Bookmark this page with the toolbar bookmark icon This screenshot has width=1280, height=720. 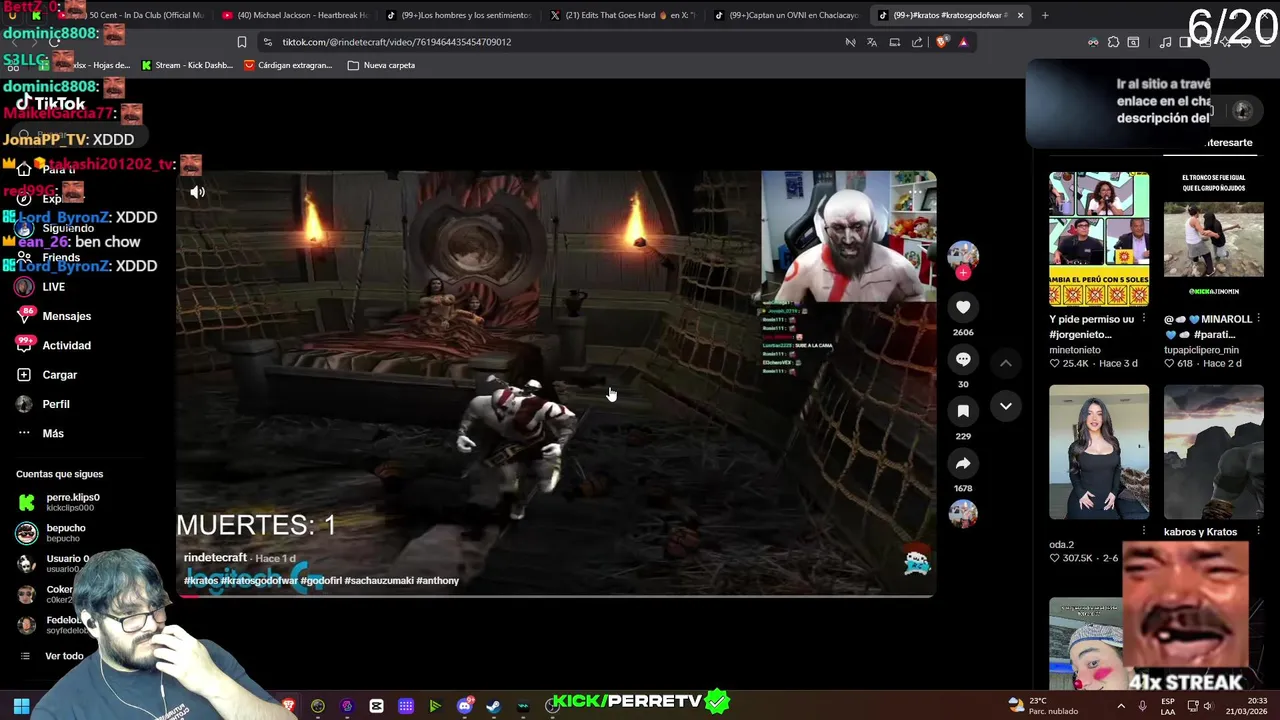[241, 42]
